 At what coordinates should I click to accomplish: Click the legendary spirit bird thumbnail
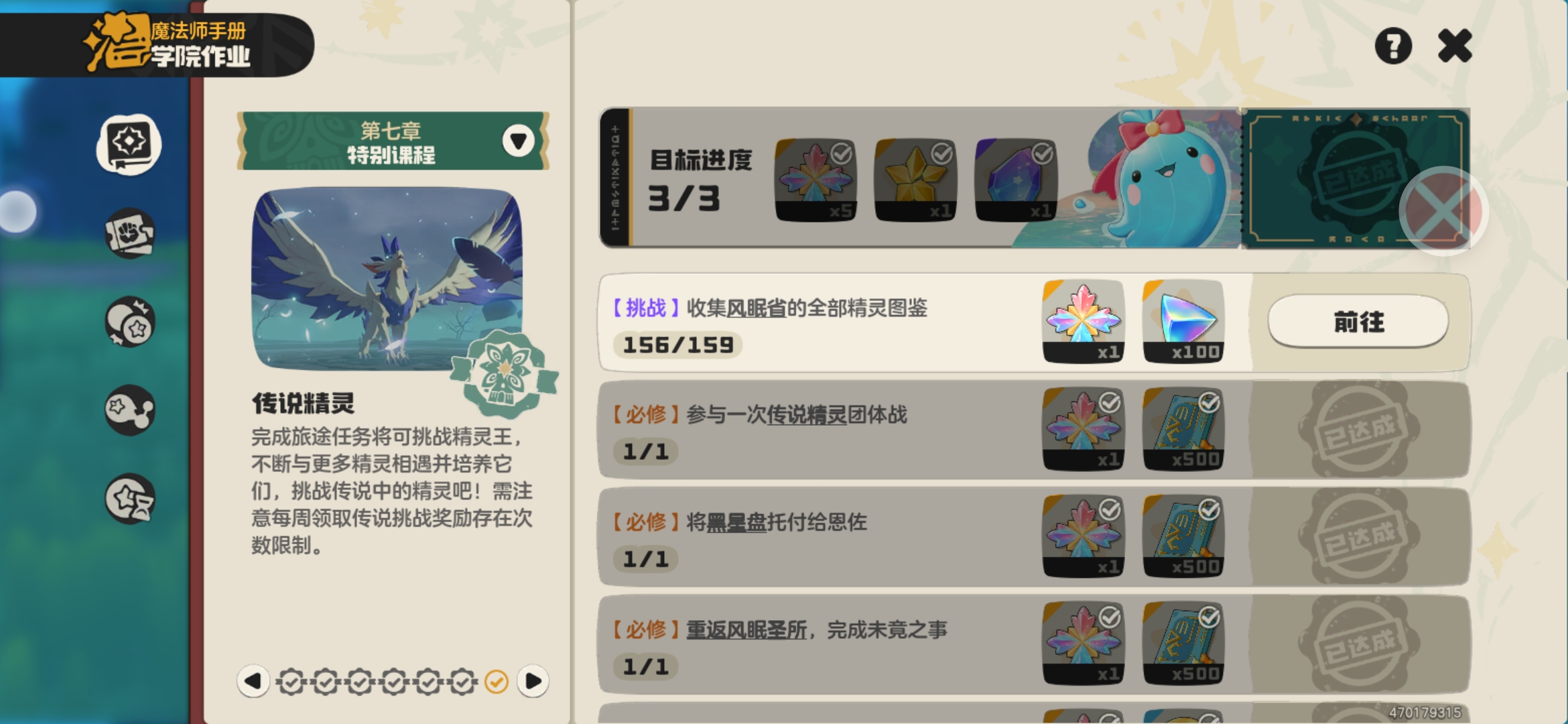387,278
